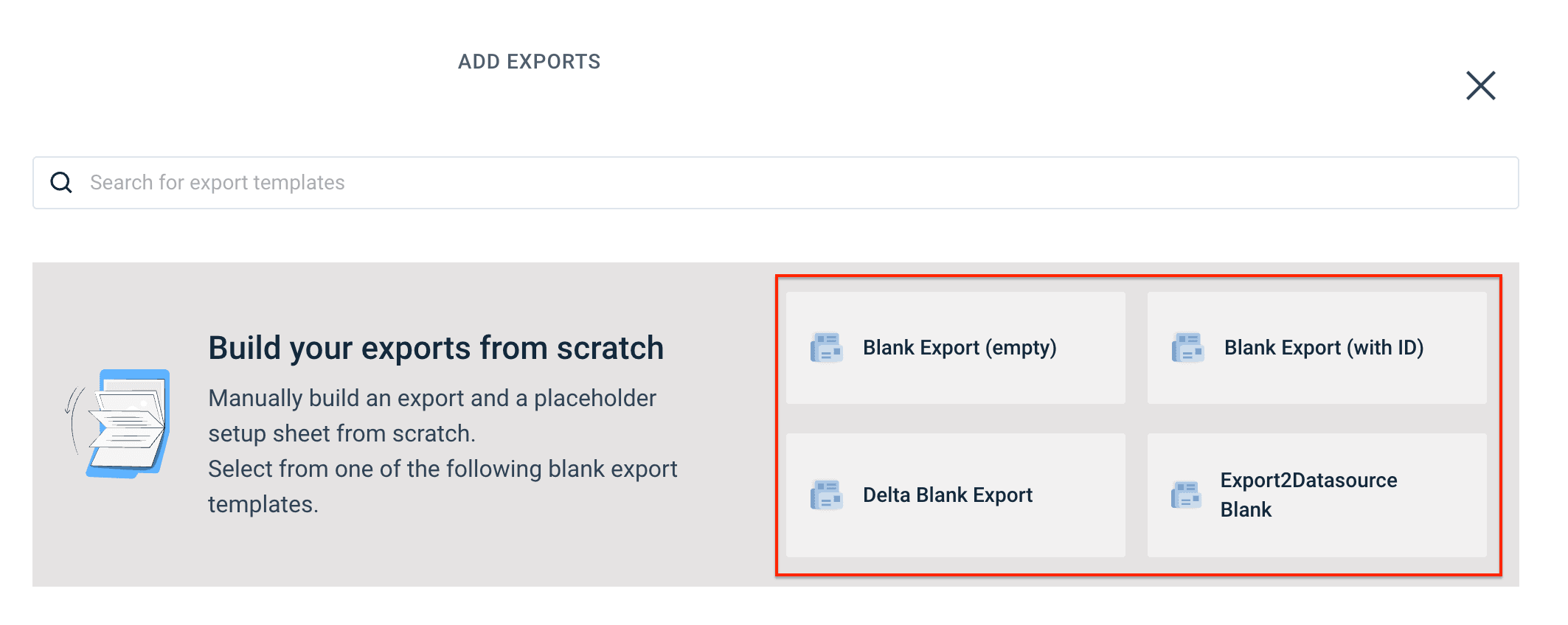Viewport: 1568px width, 625px height.
Task: Click the folded document illustration
Action: tap(122, 423)
